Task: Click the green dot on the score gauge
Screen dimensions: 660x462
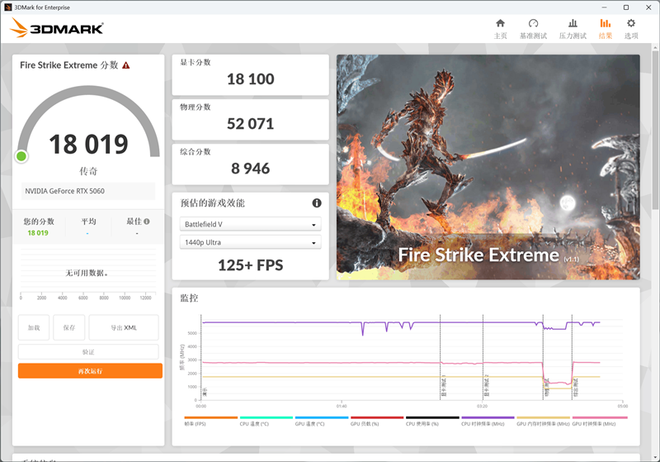Action: tap(21, 157)
